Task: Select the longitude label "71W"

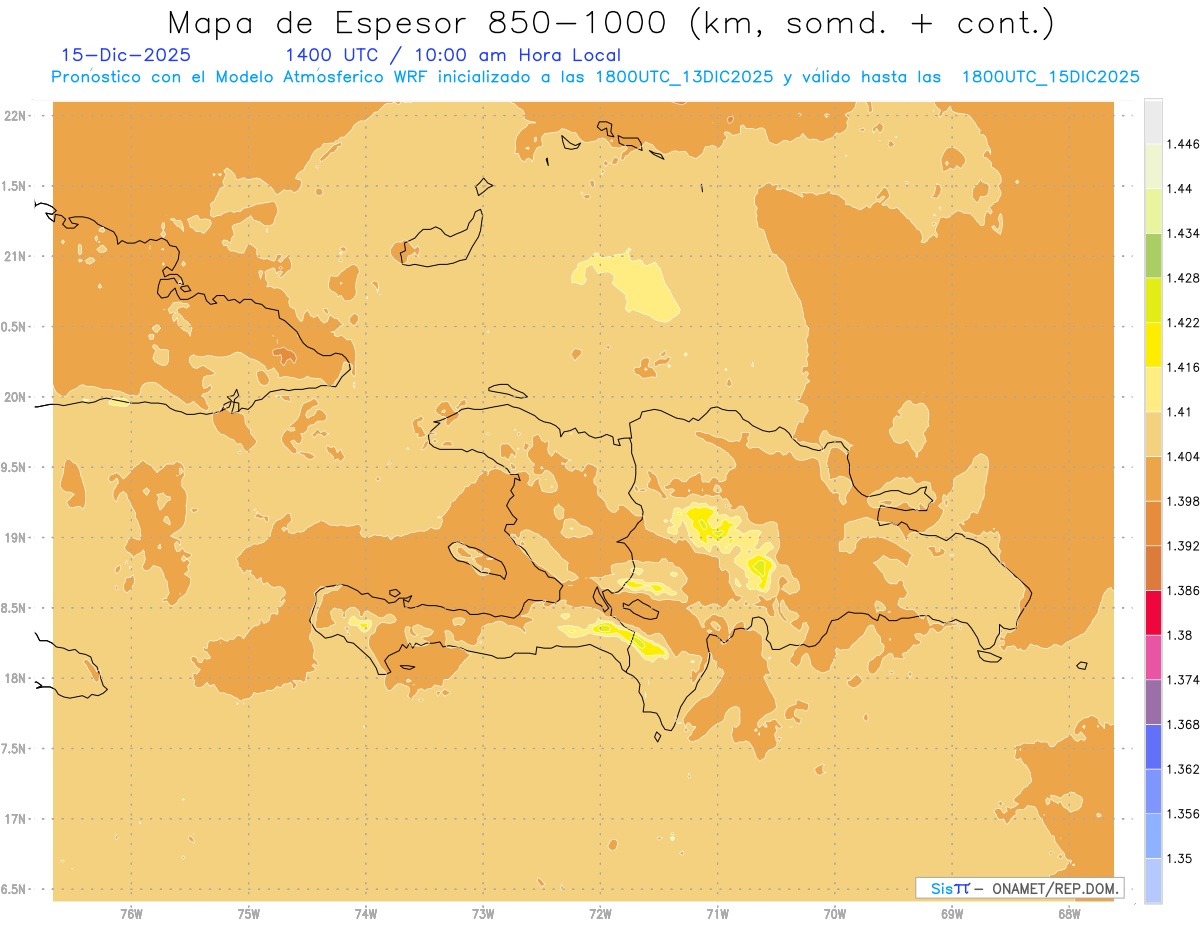Action: 717,914
